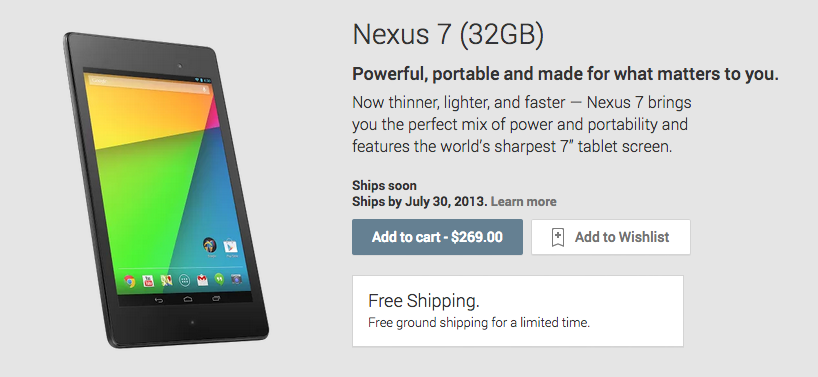This screenshot has width=818, height=377.
Task: Click the Nexus 7 product image
Action: click(166, 190)
